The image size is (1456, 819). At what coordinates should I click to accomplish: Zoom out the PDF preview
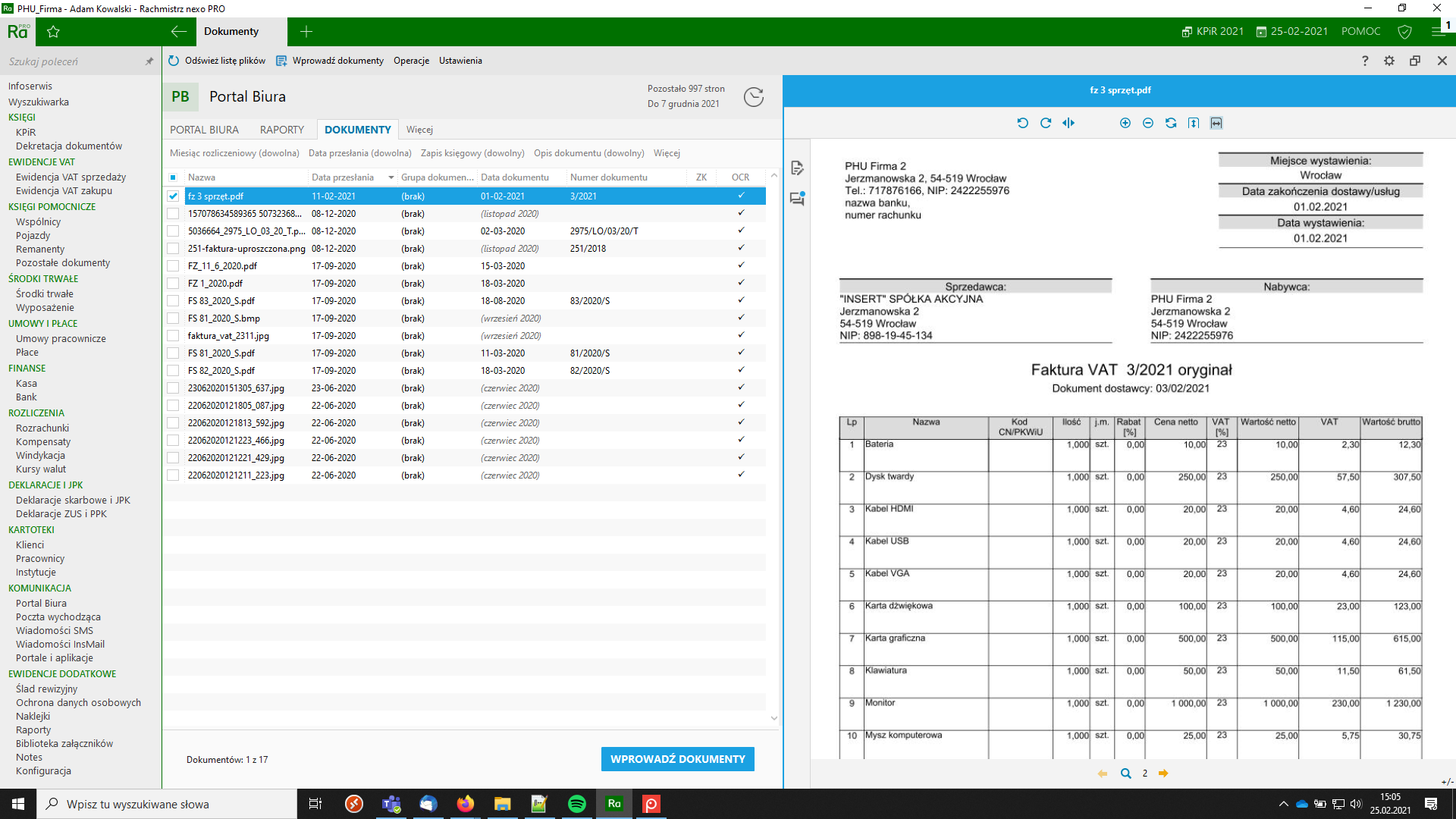tap(1148, 123)
